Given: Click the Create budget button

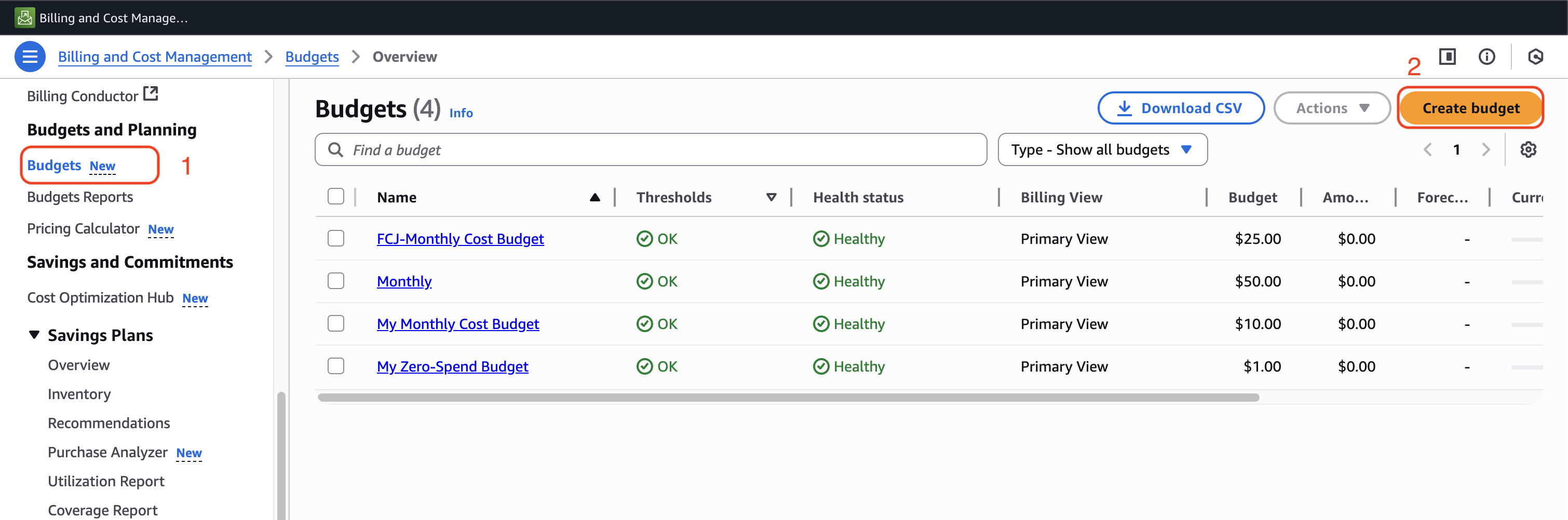Looking at the screenshot, I should point(1470,108).
